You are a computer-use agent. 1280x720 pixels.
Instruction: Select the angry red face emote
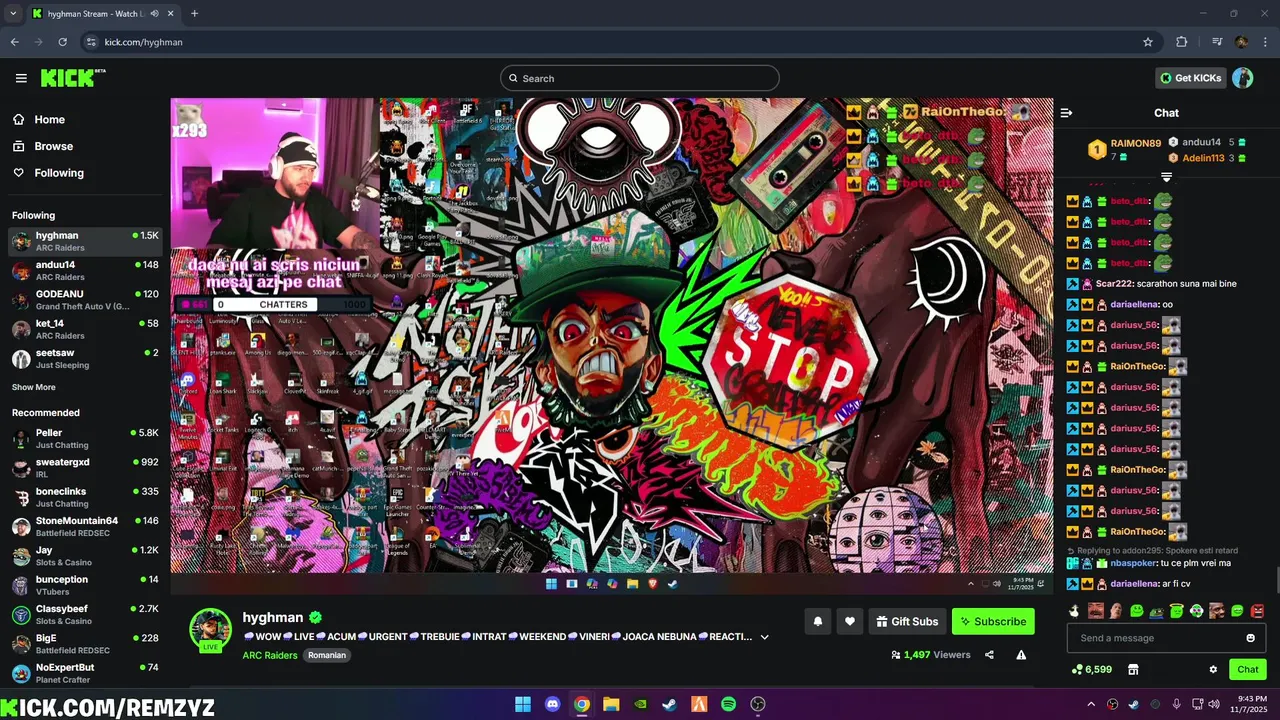1257,611
